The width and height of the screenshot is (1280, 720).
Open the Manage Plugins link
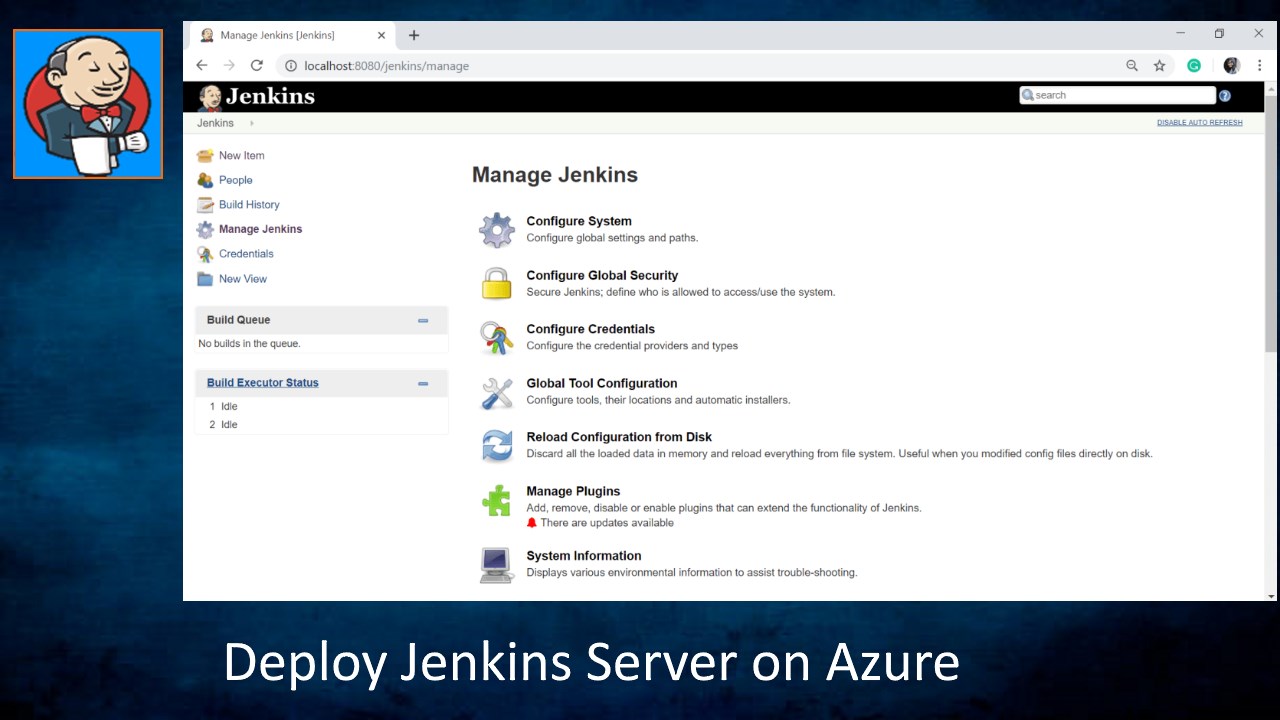click(573, 491)
